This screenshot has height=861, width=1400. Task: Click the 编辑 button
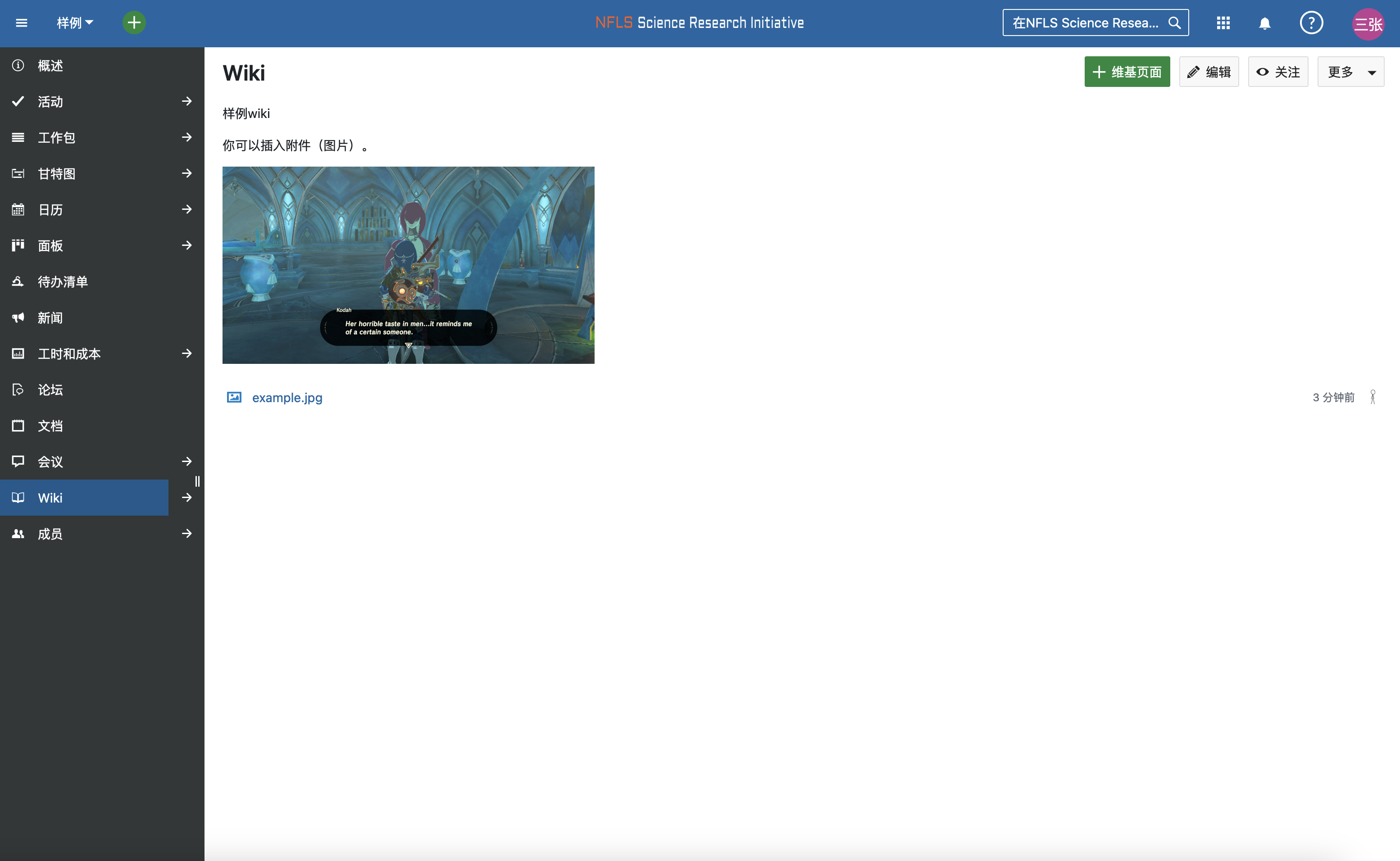tap(1209, 72)
